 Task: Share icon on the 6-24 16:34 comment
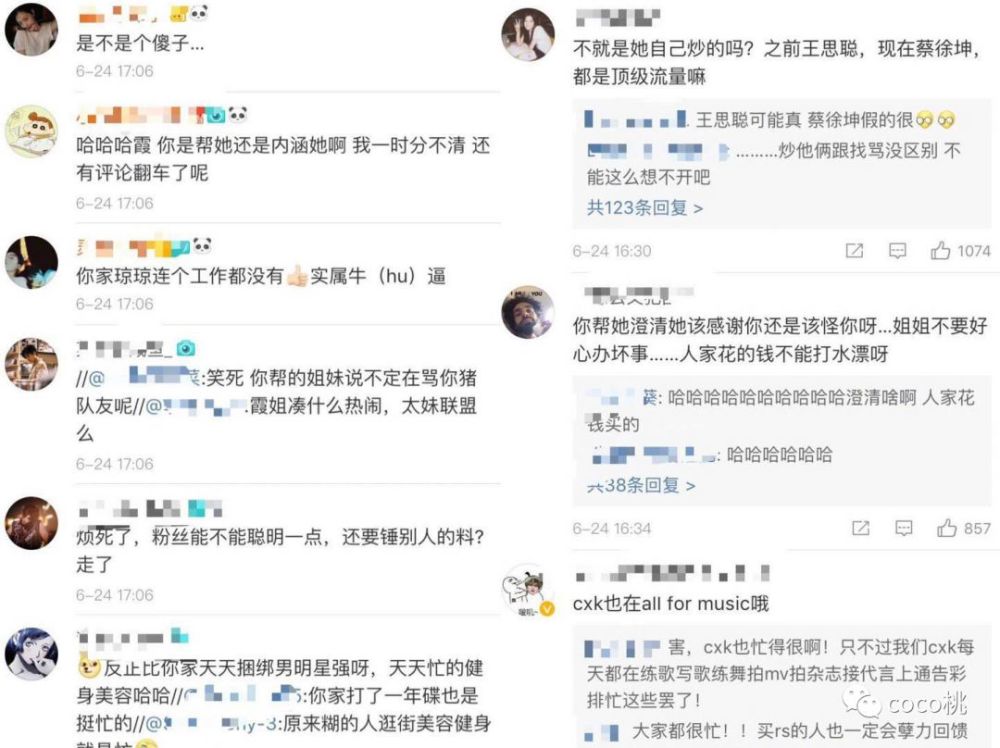tap(860, 528)
